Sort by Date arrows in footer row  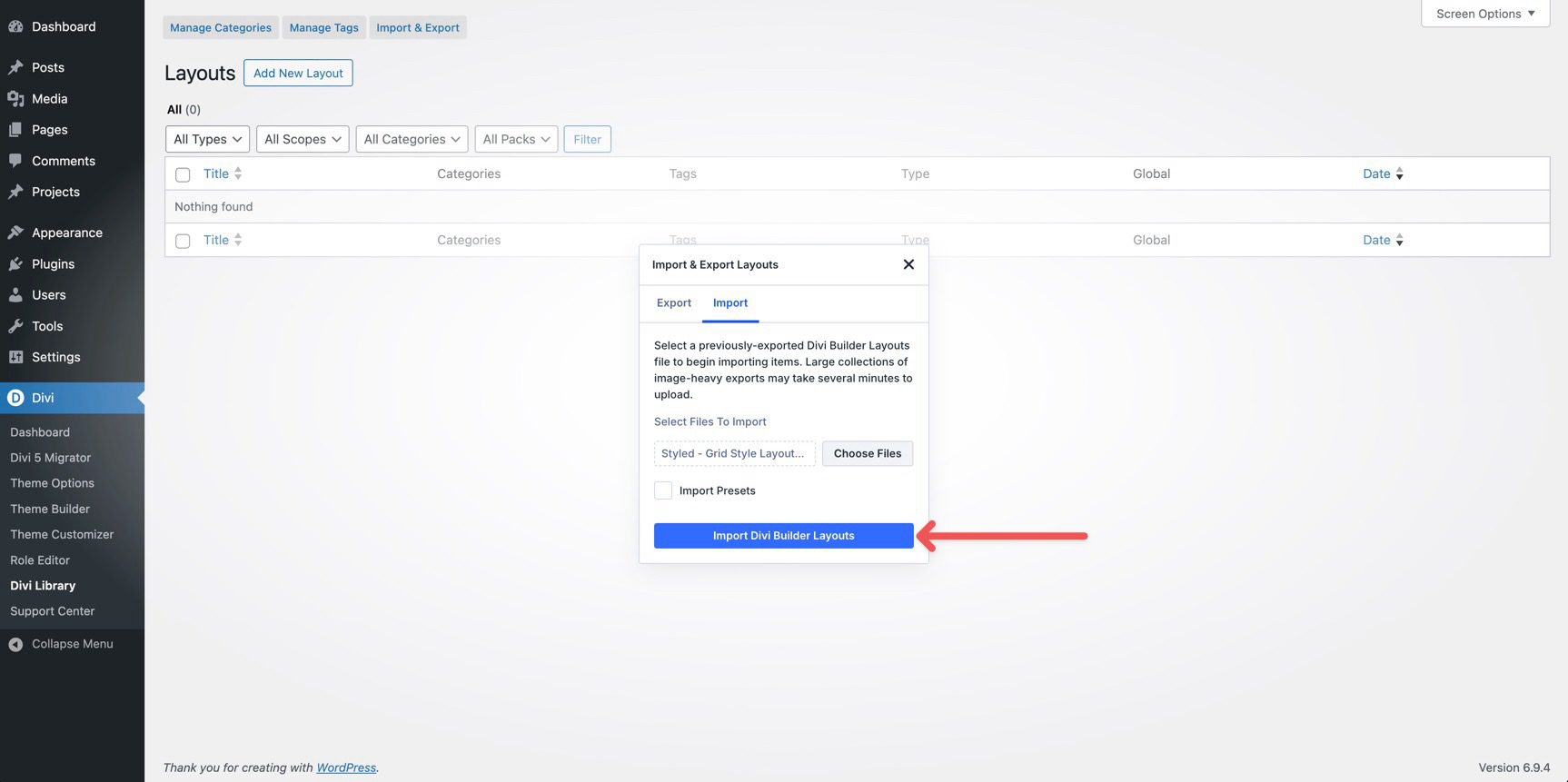pos(1399,240)
